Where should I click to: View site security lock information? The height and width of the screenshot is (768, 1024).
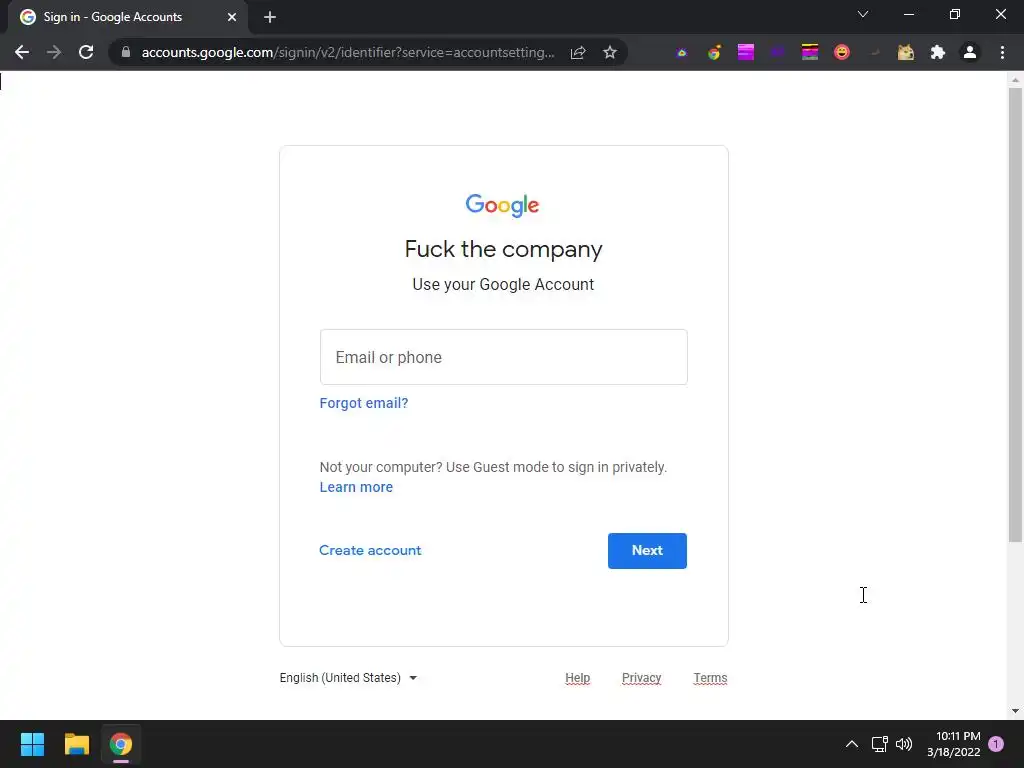(x=126, y=52)
